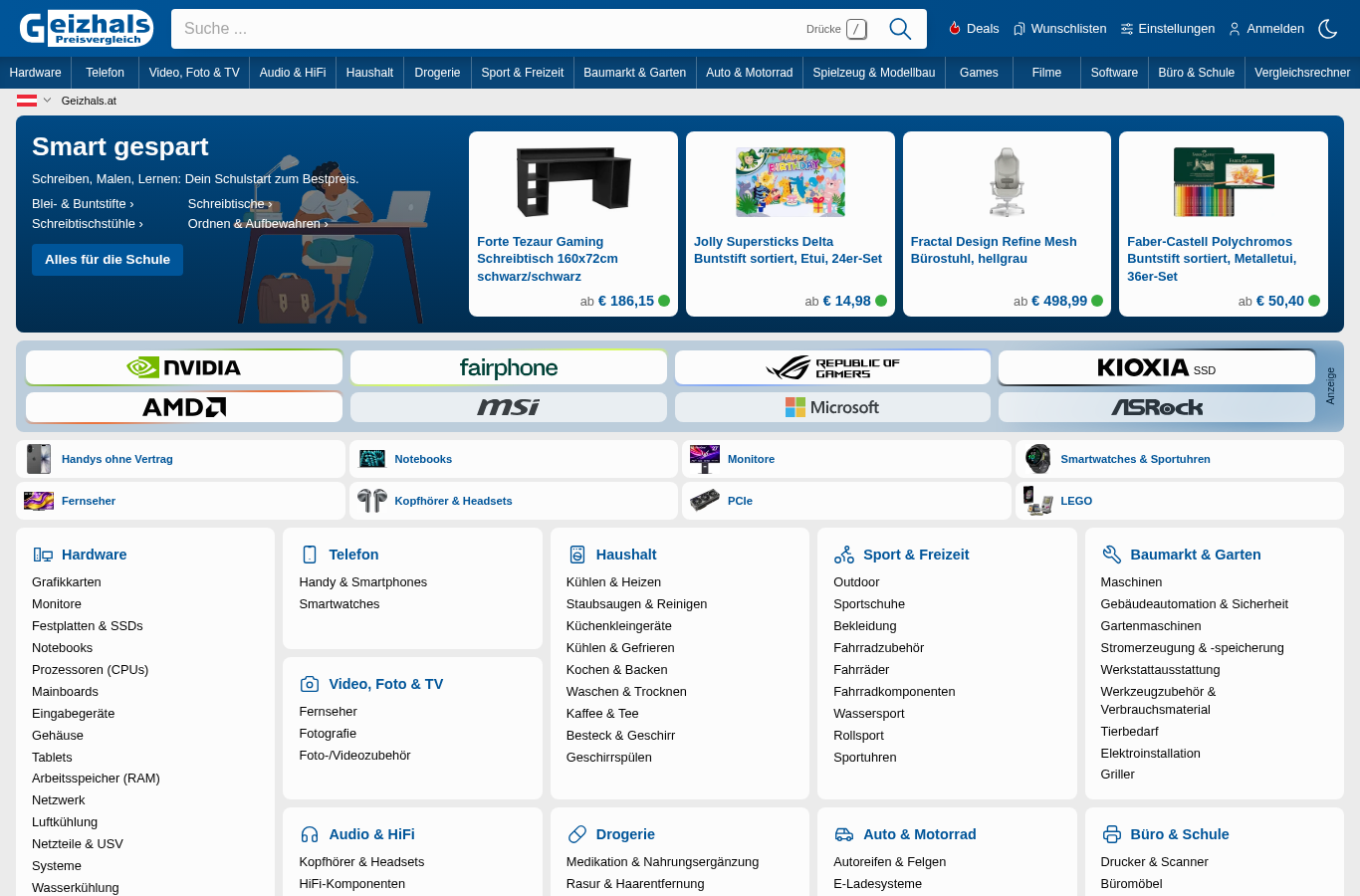This screenshot has height=896, width=1360.
Task: Open the Drogerie pill icon
Action: [x=576, y=834]
